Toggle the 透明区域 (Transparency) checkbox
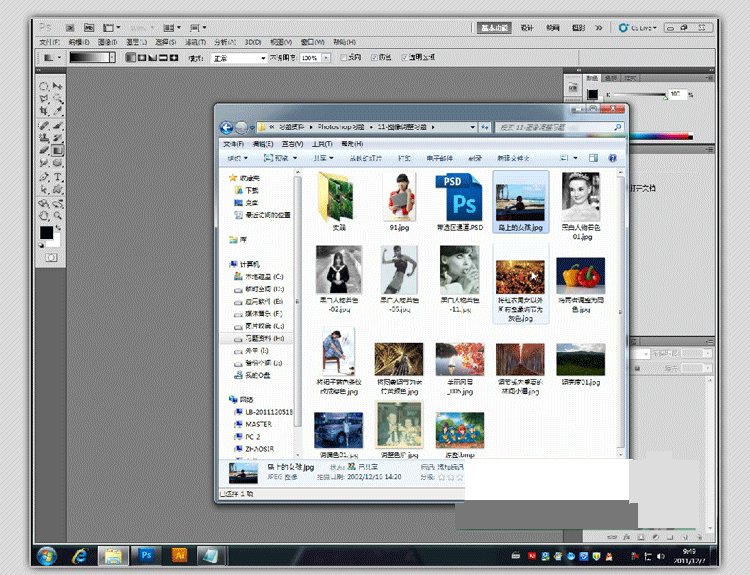This screenshot has height=575, width=750. coord(404,59)
